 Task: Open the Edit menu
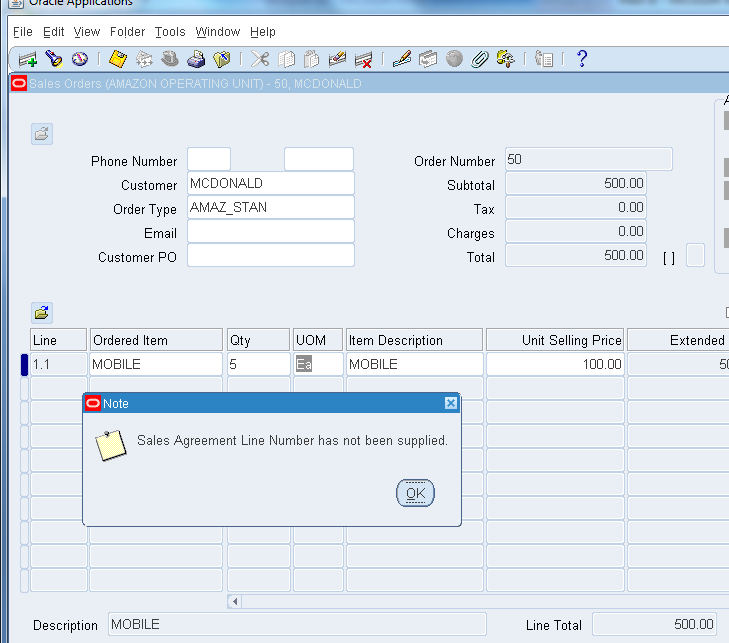[x=53, y=32]
